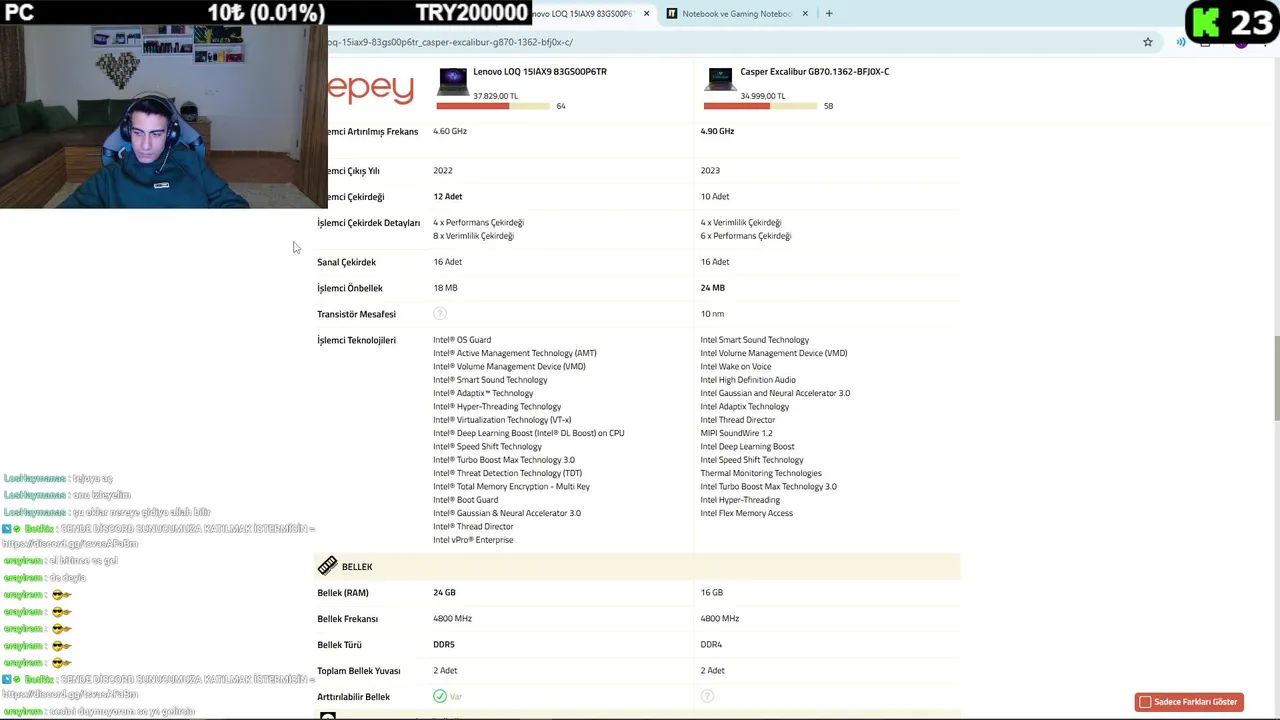Close the Notebook ve Gaming Notebook tab
The width and height of the screenshot is (1280, 720).
click(x=805, y=14)
